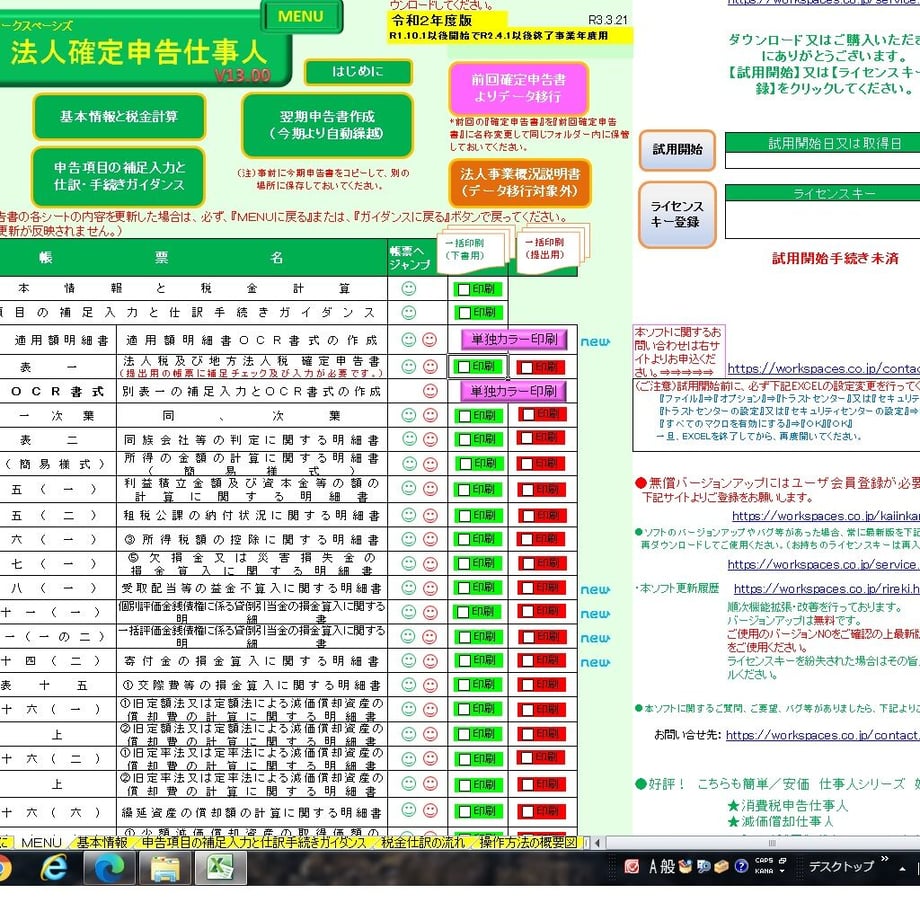Click ライセンスキー input cell

point(822,219)
